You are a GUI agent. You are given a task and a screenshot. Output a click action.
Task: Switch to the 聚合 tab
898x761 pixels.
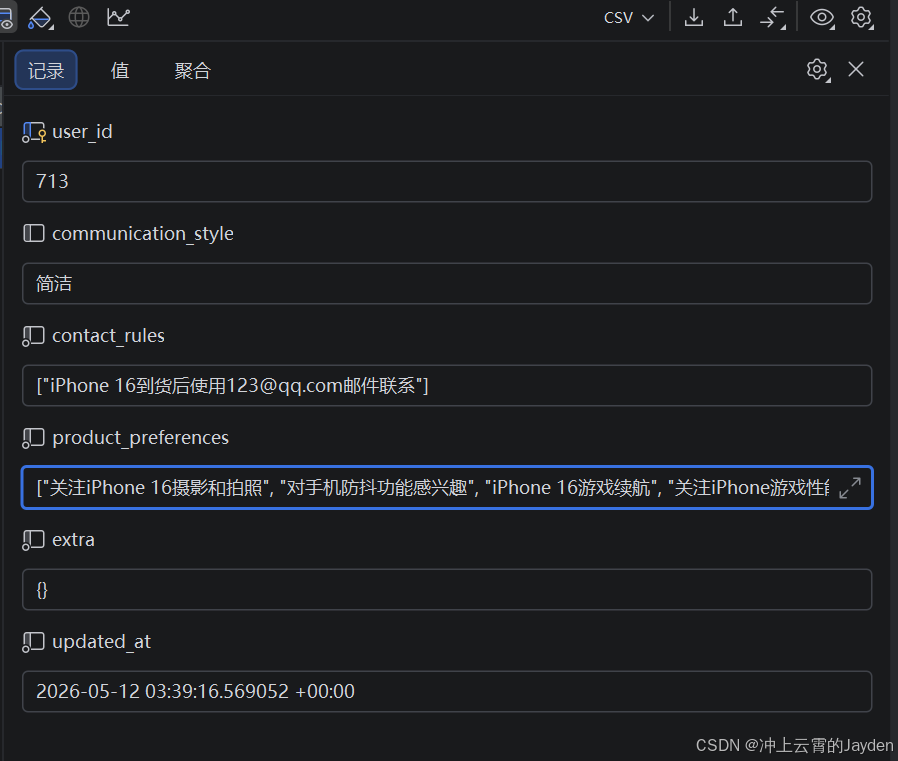point(192,70)
